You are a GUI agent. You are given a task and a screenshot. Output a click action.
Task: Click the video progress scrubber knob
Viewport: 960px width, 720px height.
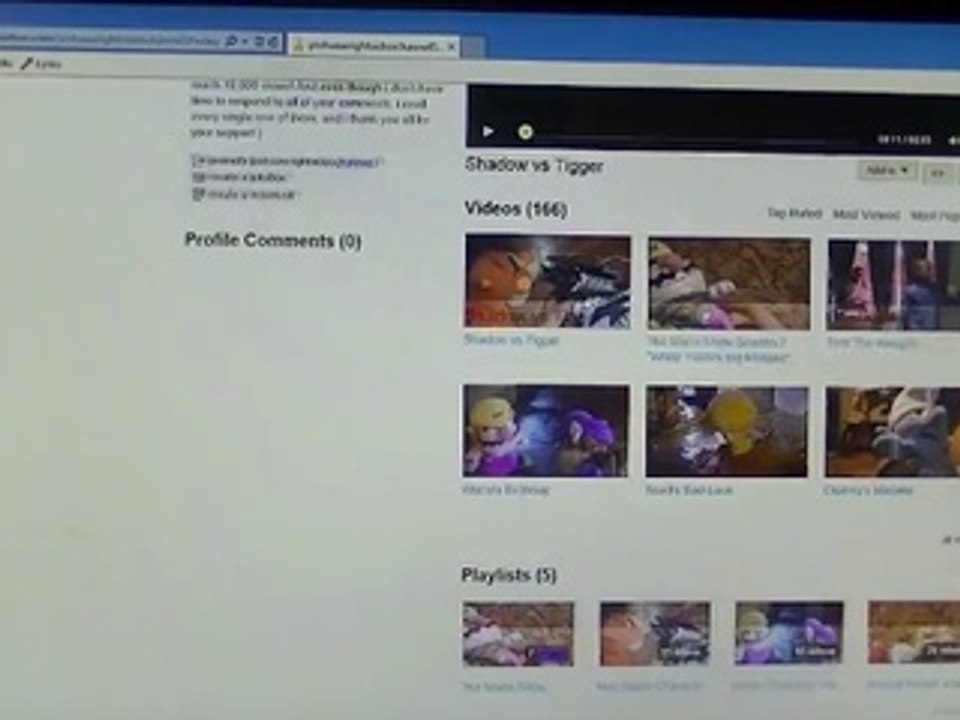525,132
